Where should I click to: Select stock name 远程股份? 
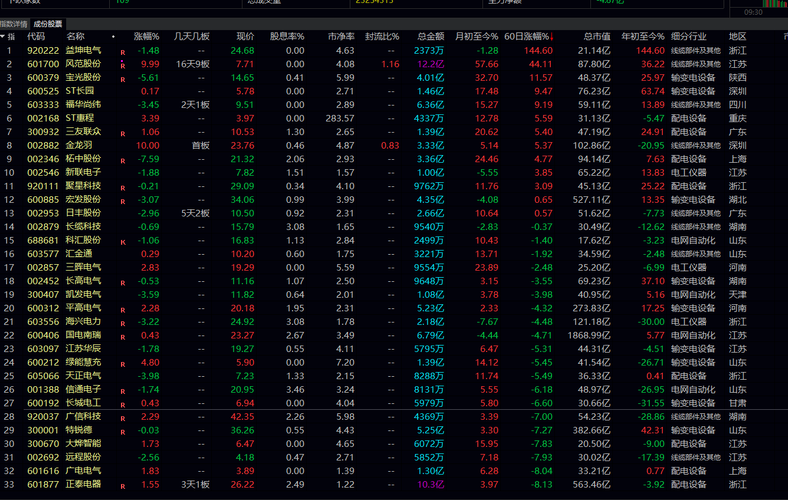83,457
